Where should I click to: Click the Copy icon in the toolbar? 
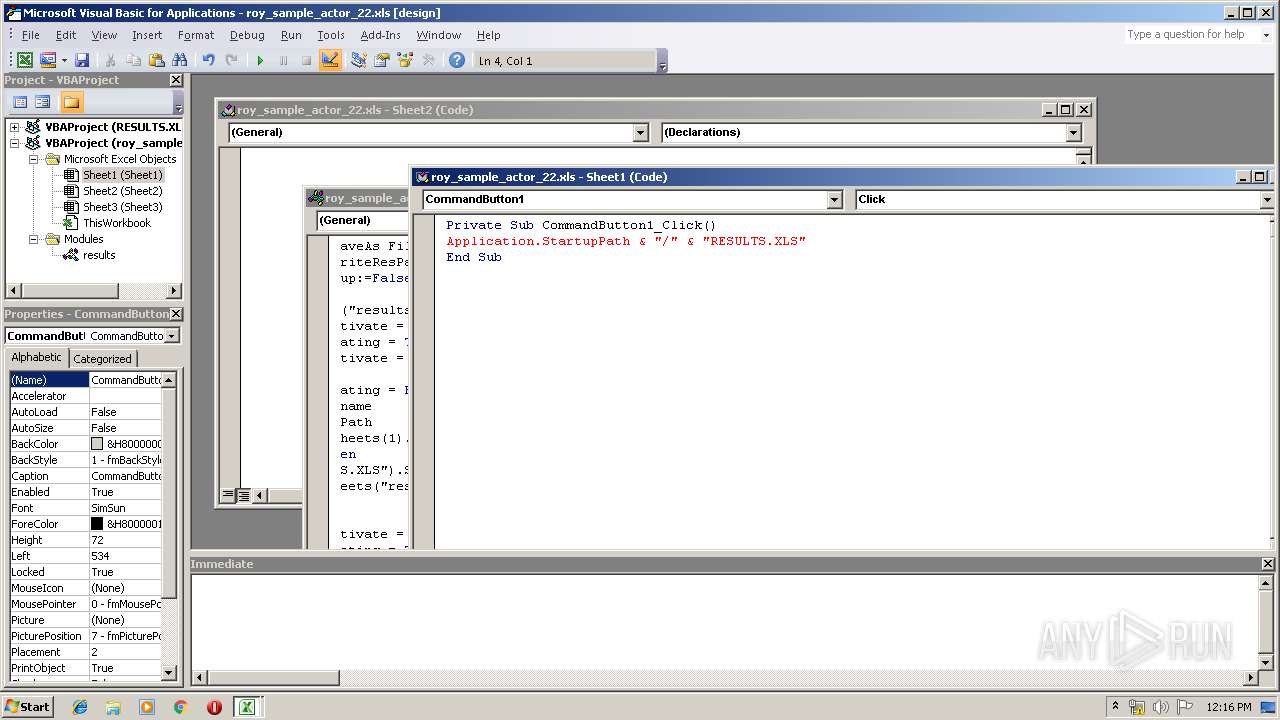tap(133, 61)
